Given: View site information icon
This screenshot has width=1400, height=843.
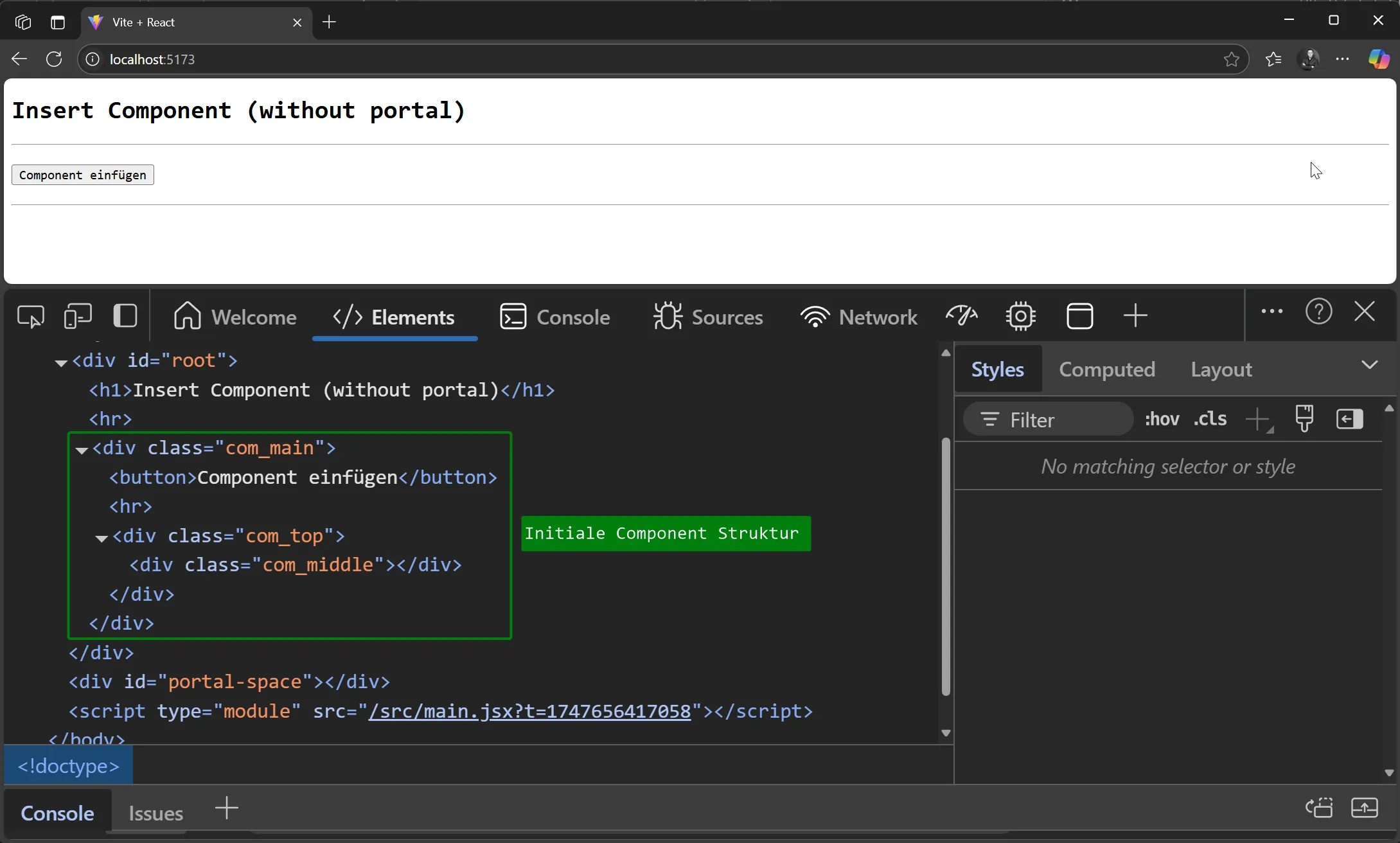Looking at the screenshot, I should click(93, 59).
